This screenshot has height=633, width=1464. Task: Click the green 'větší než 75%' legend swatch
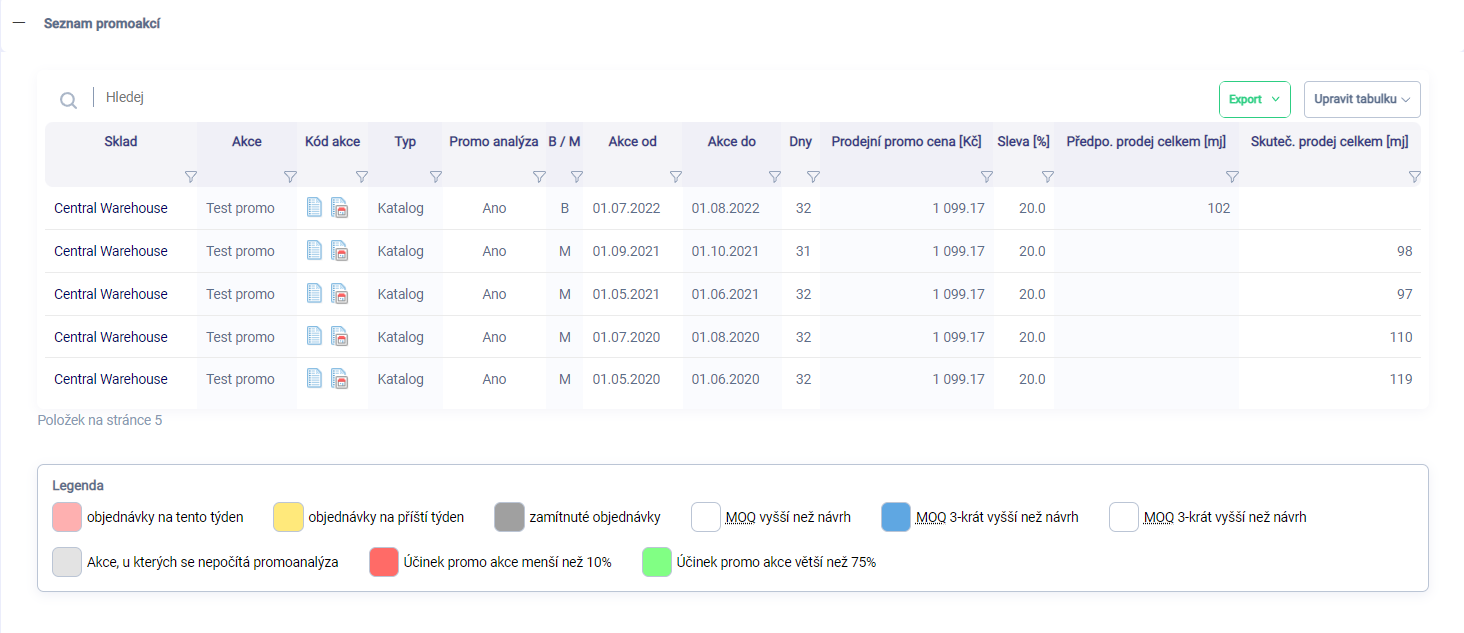tap(656, 562)
